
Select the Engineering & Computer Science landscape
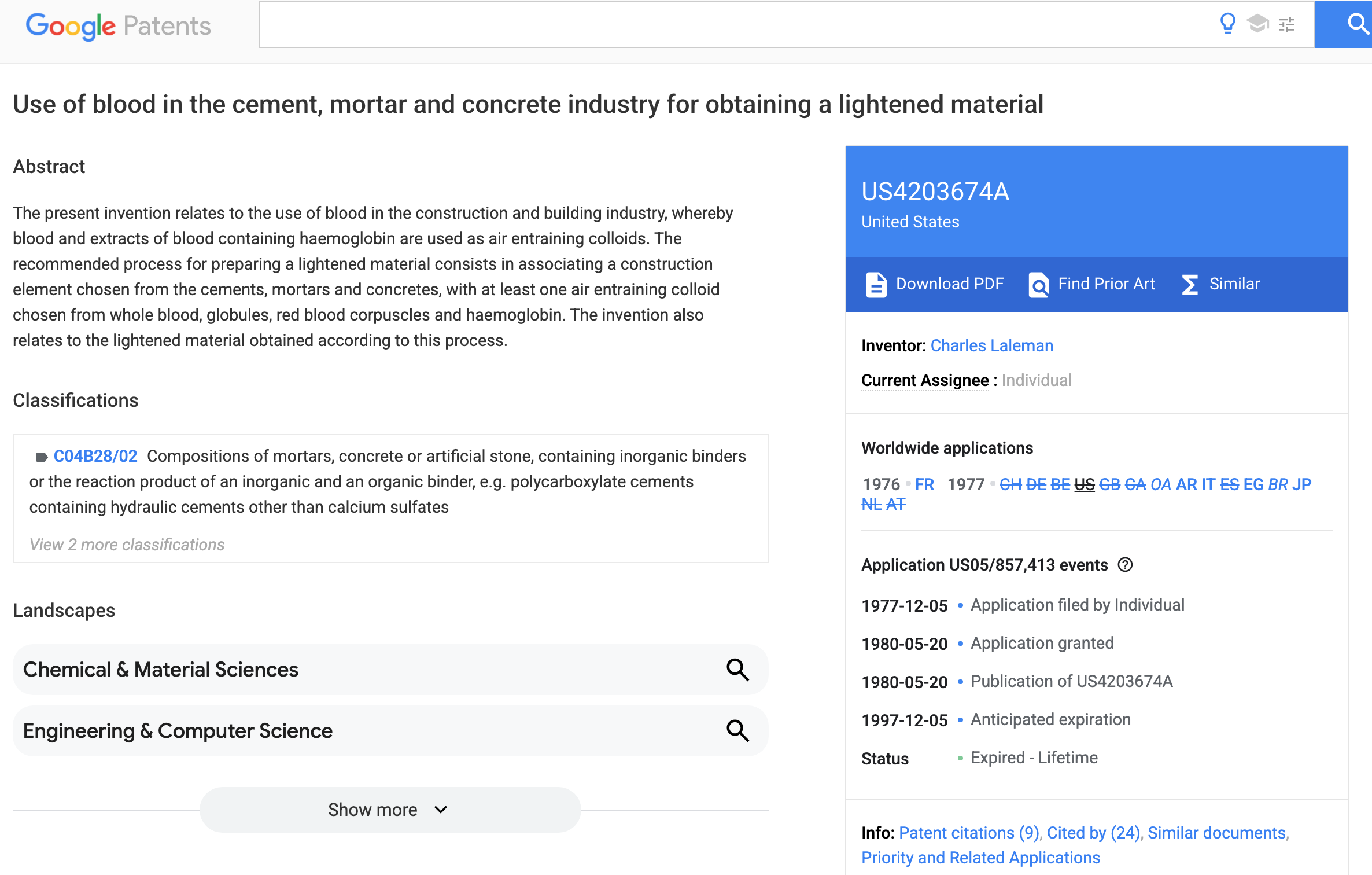[x=390, y=731]
